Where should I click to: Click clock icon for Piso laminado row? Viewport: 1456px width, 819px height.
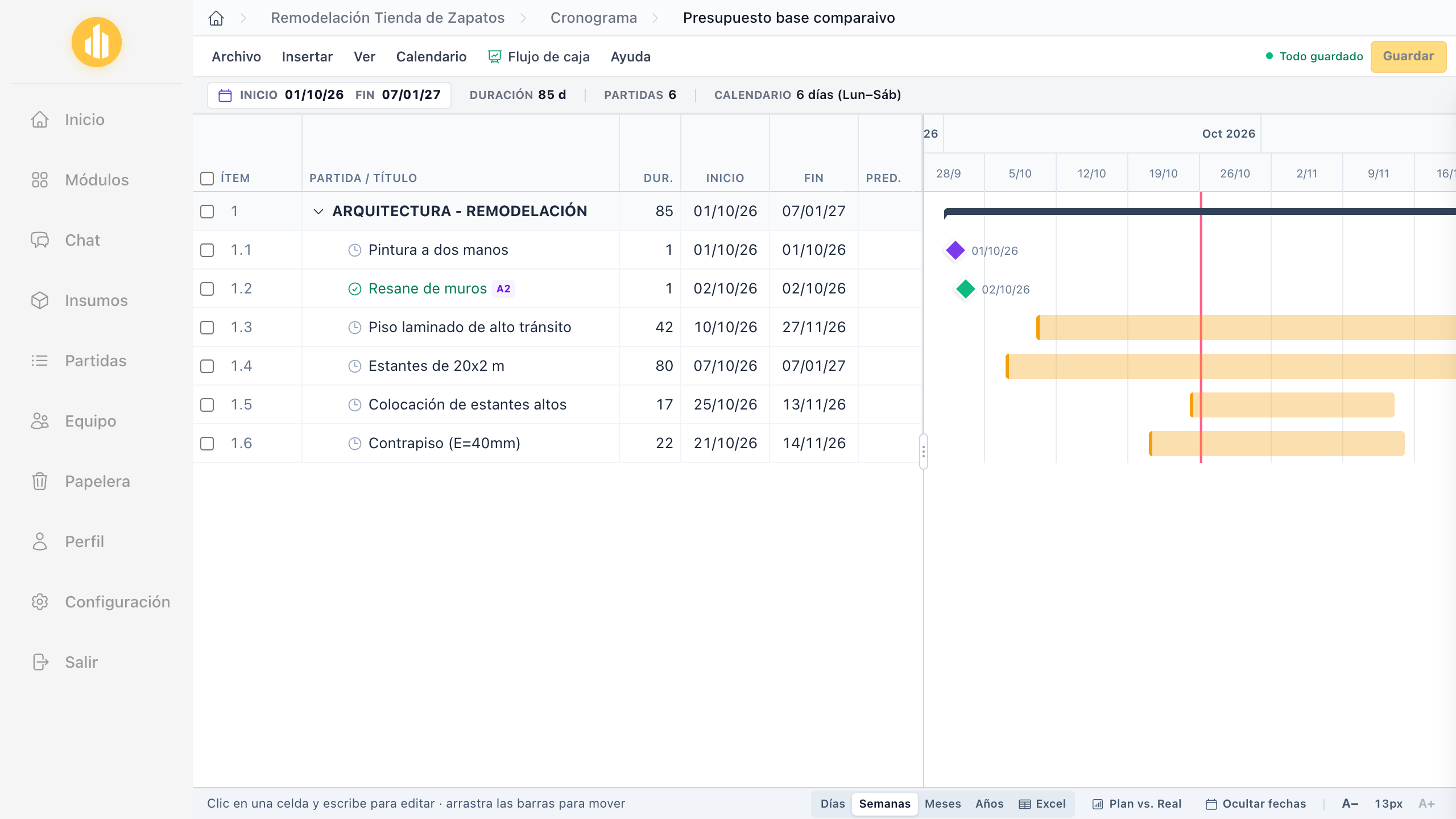355,328
